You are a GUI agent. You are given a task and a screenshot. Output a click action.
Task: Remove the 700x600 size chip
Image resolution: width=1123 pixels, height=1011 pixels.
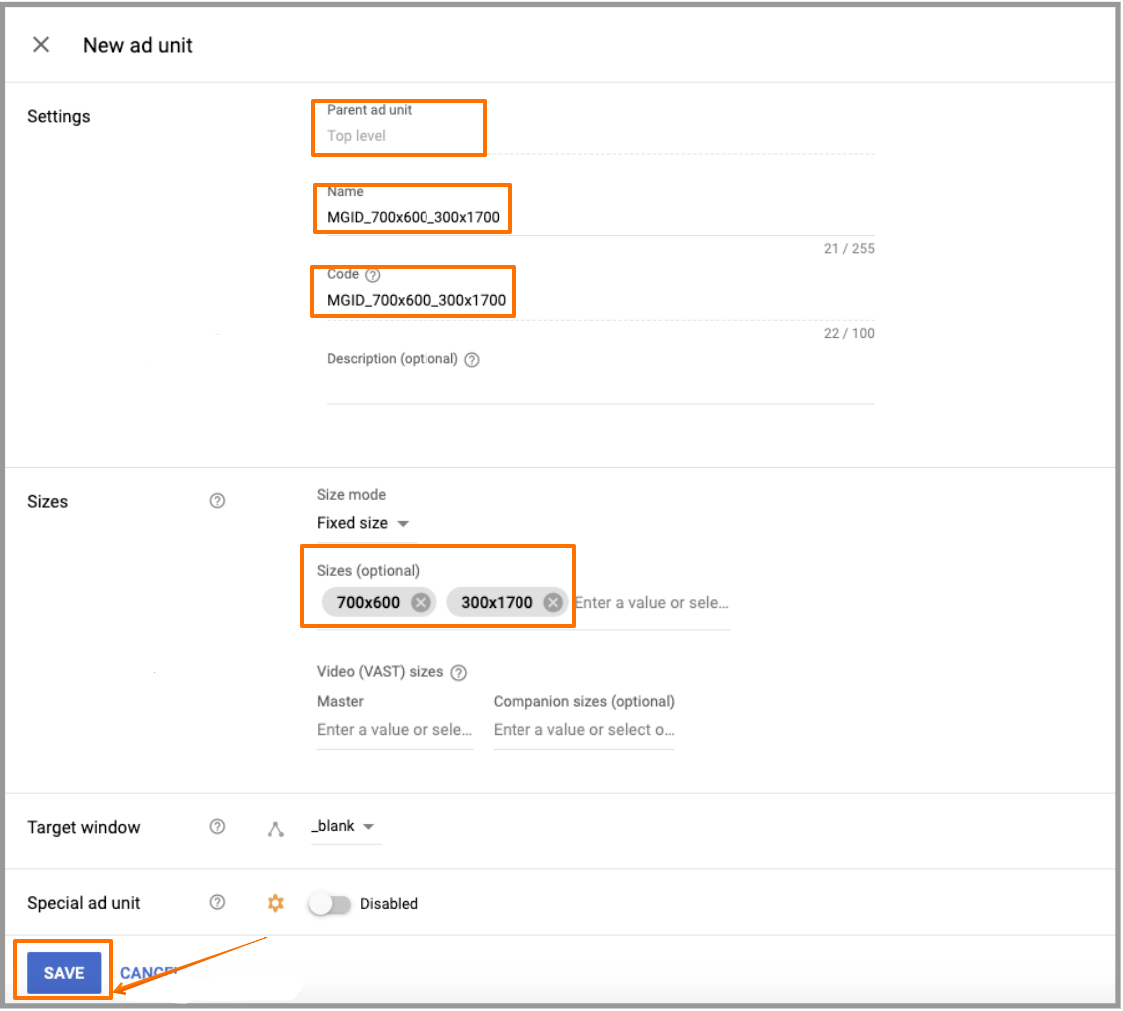click(x=421, y=602)
